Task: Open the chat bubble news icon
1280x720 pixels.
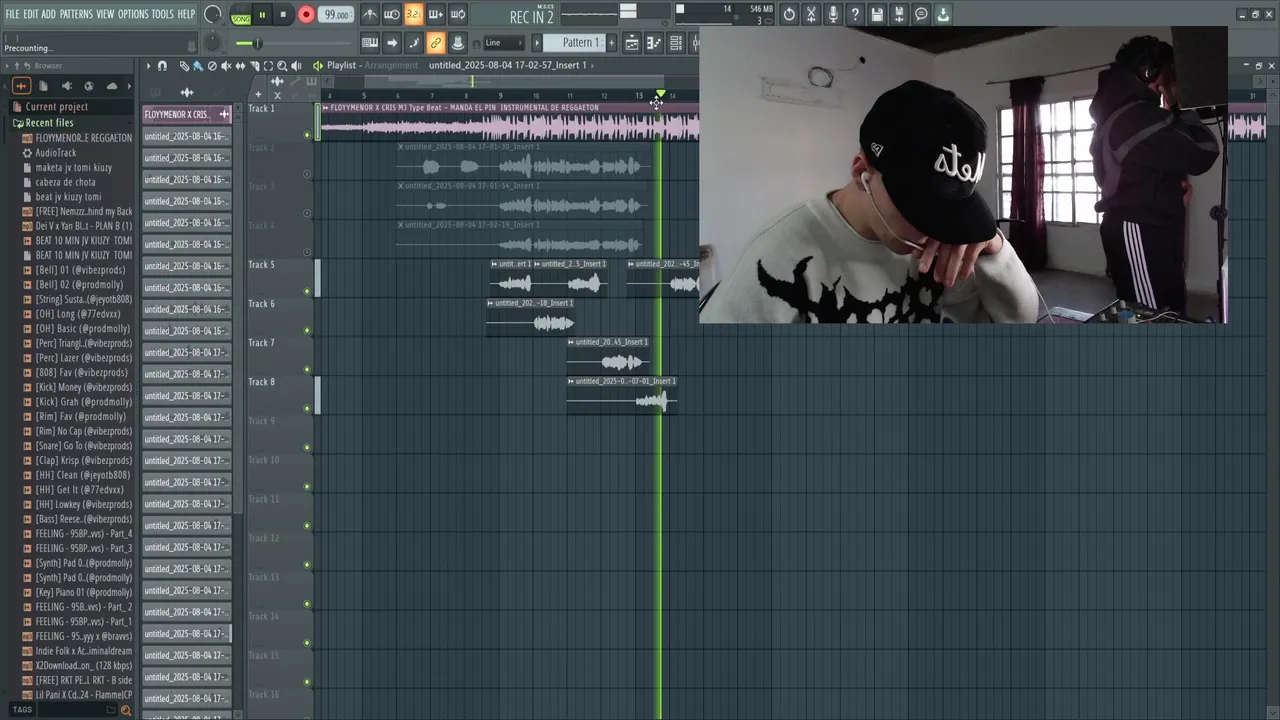Action: [x=921, y=14]
